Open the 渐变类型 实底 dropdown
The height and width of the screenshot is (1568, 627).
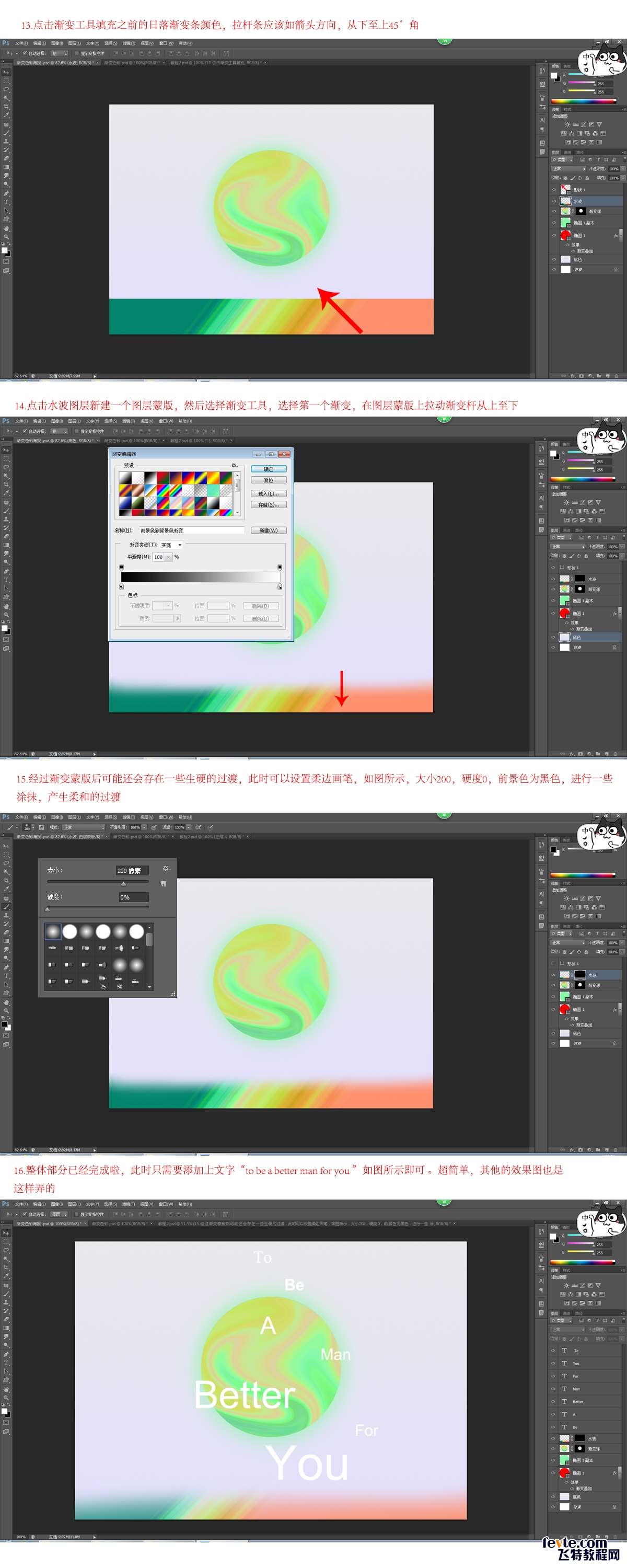point(171,545)
